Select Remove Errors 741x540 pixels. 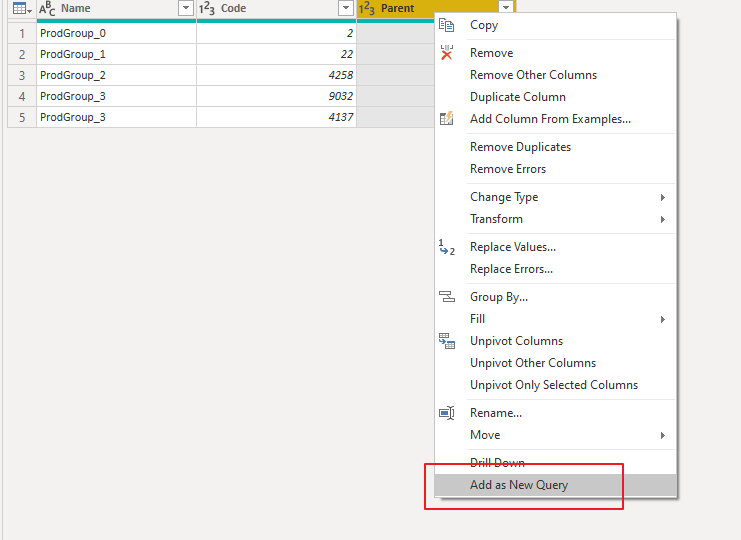coord(556,169)
